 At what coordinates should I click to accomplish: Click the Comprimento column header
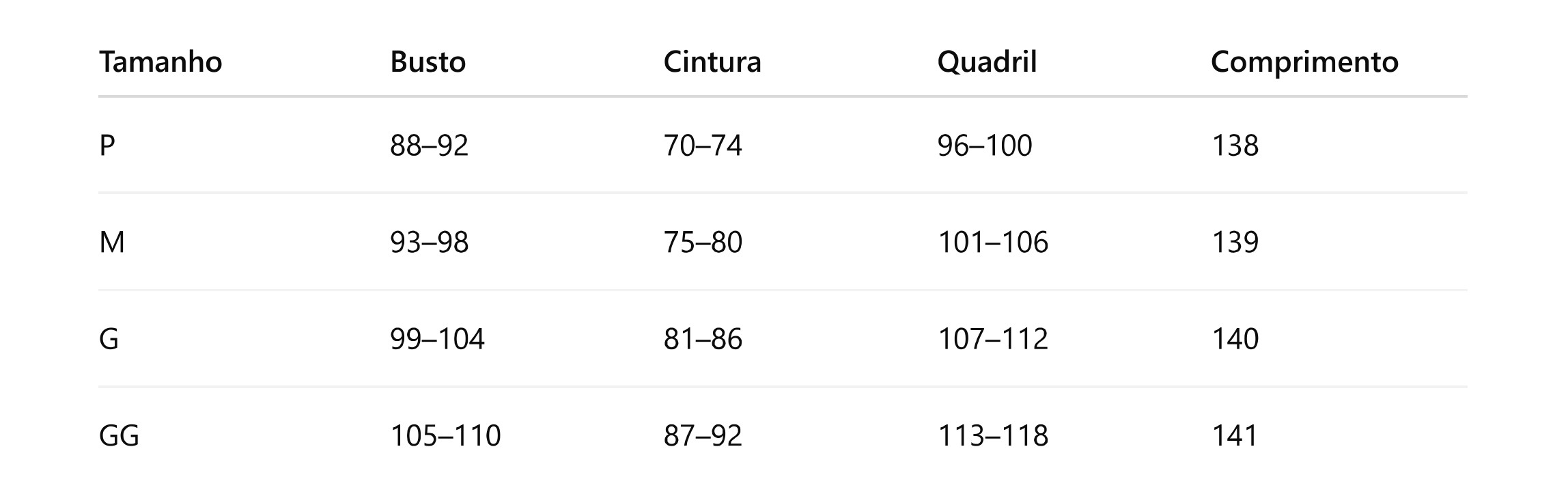1304,62
